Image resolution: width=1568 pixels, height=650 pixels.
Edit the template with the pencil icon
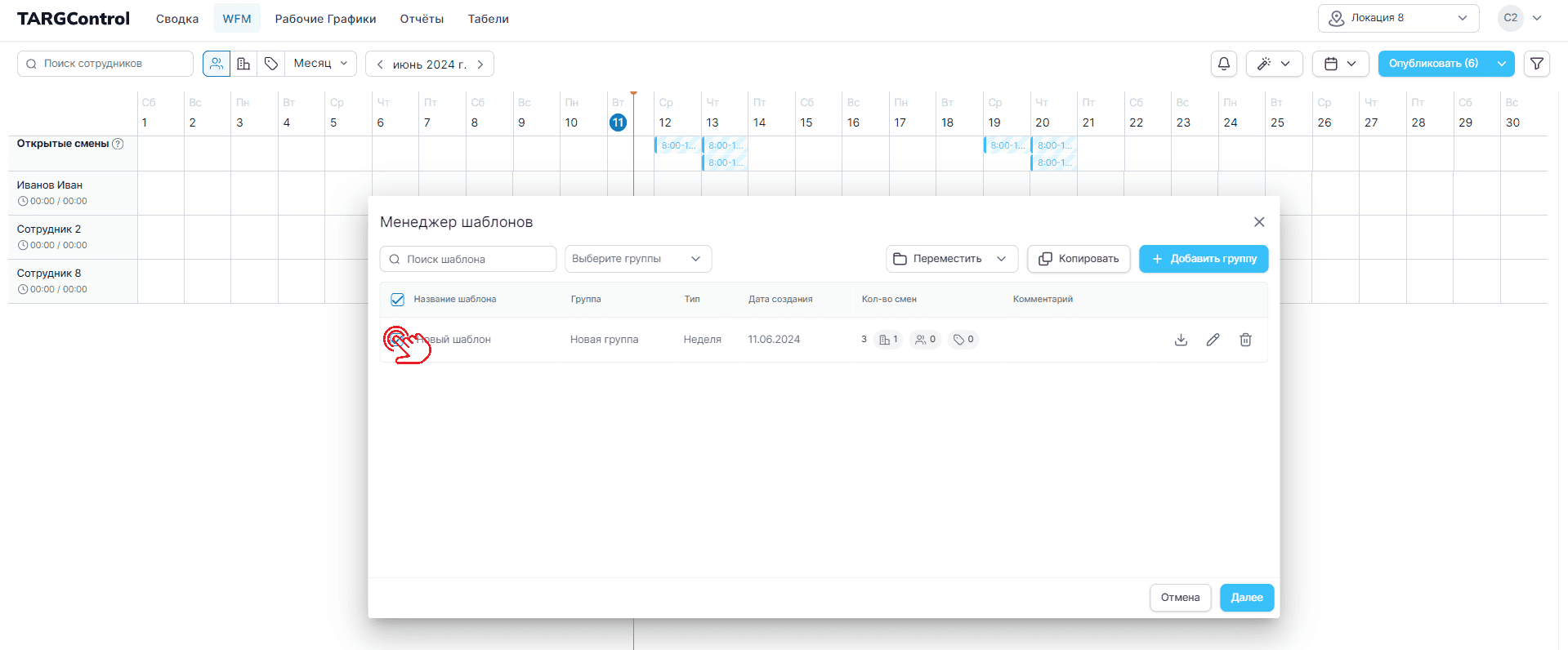tap(1213, 340)
